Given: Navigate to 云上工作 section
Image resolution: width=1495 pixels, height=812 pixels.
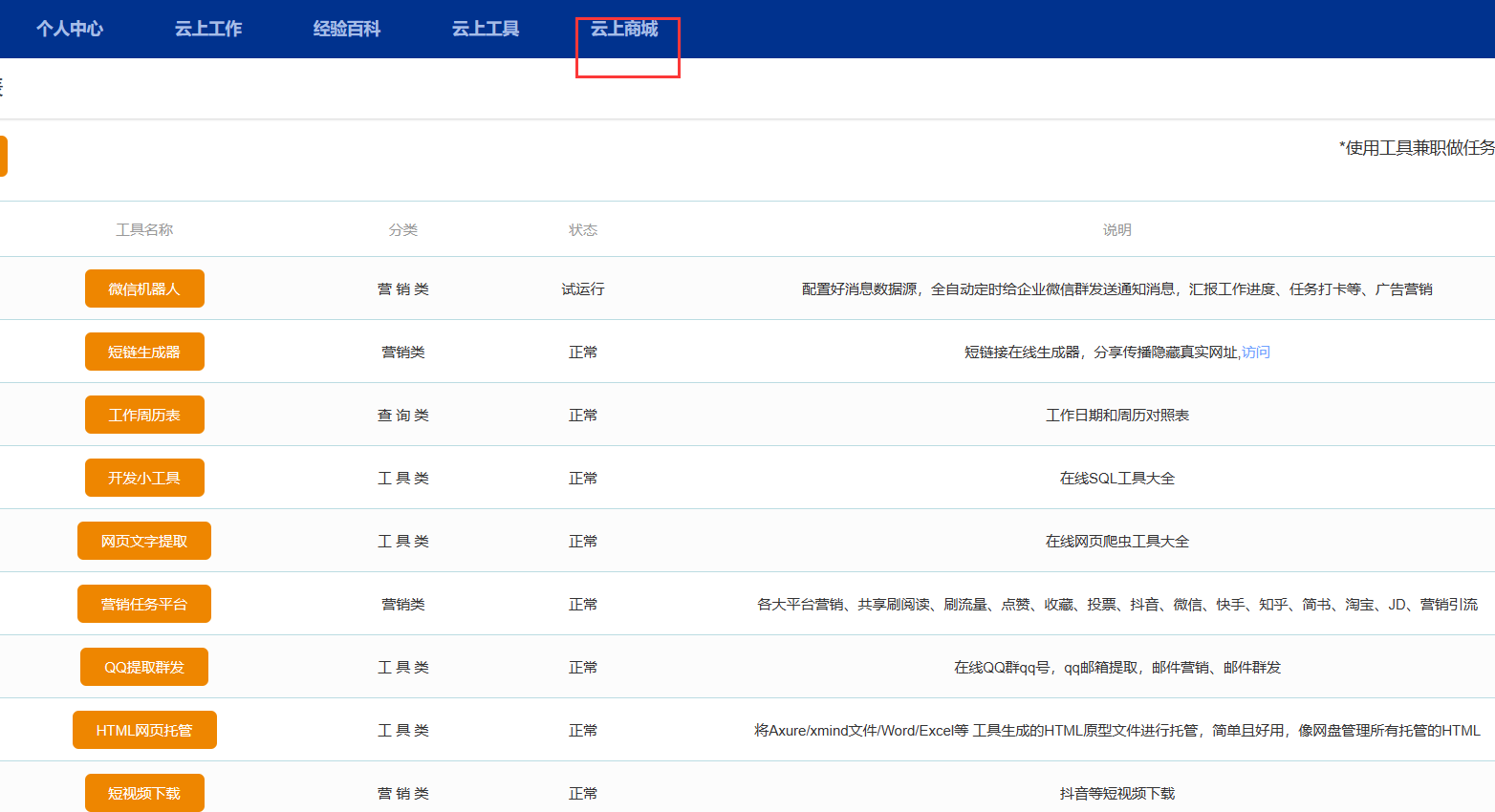Looking at the screenshot, I should 207,29.
